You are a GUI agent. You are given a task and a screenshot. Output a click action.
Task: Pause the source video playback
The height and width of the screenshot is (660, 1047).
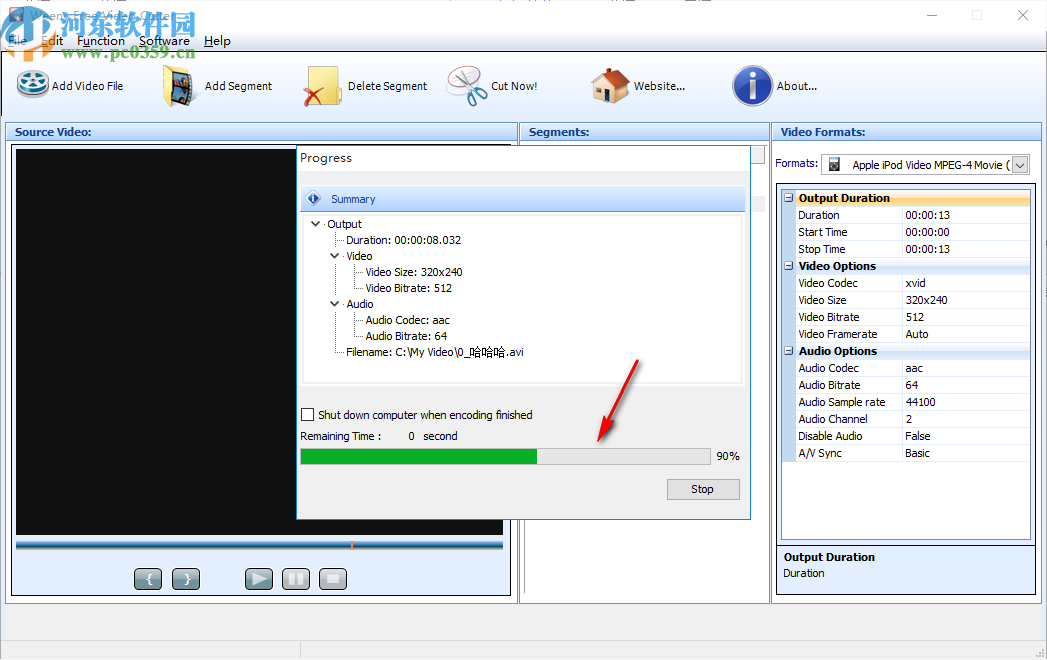(x=296, y=579)
